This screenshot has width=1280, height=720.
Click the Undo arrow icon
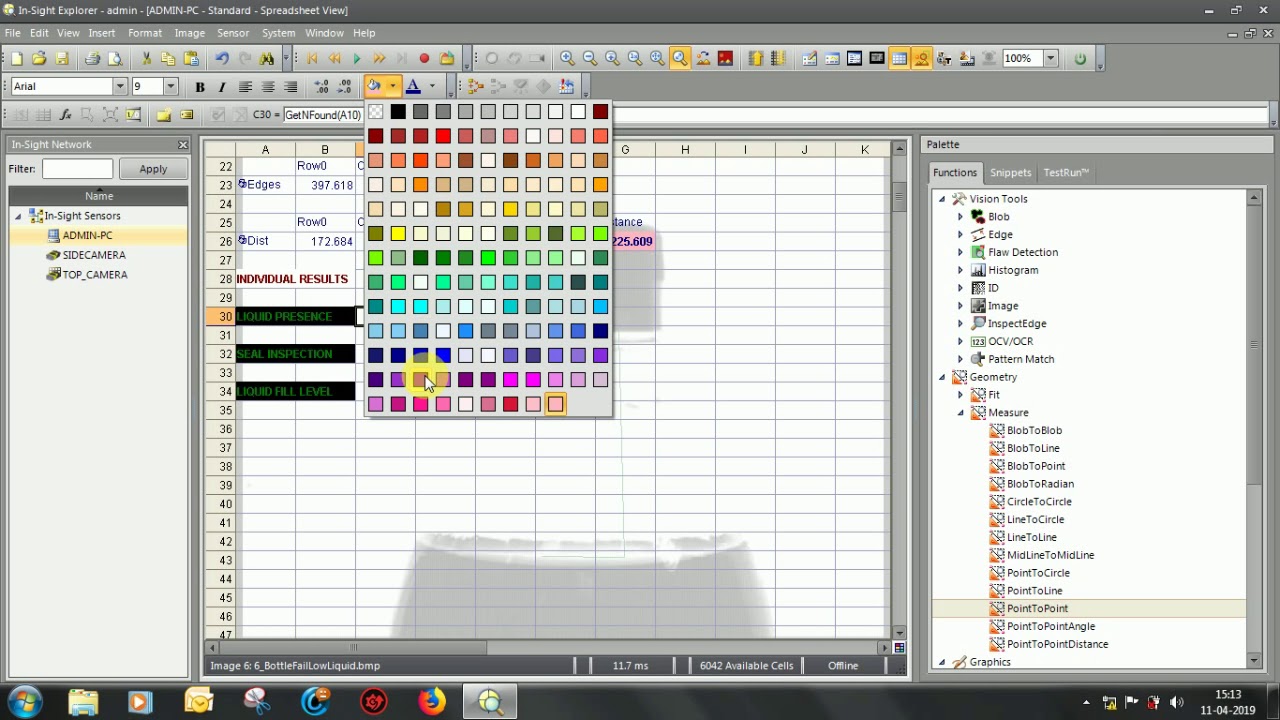point(222,59)
